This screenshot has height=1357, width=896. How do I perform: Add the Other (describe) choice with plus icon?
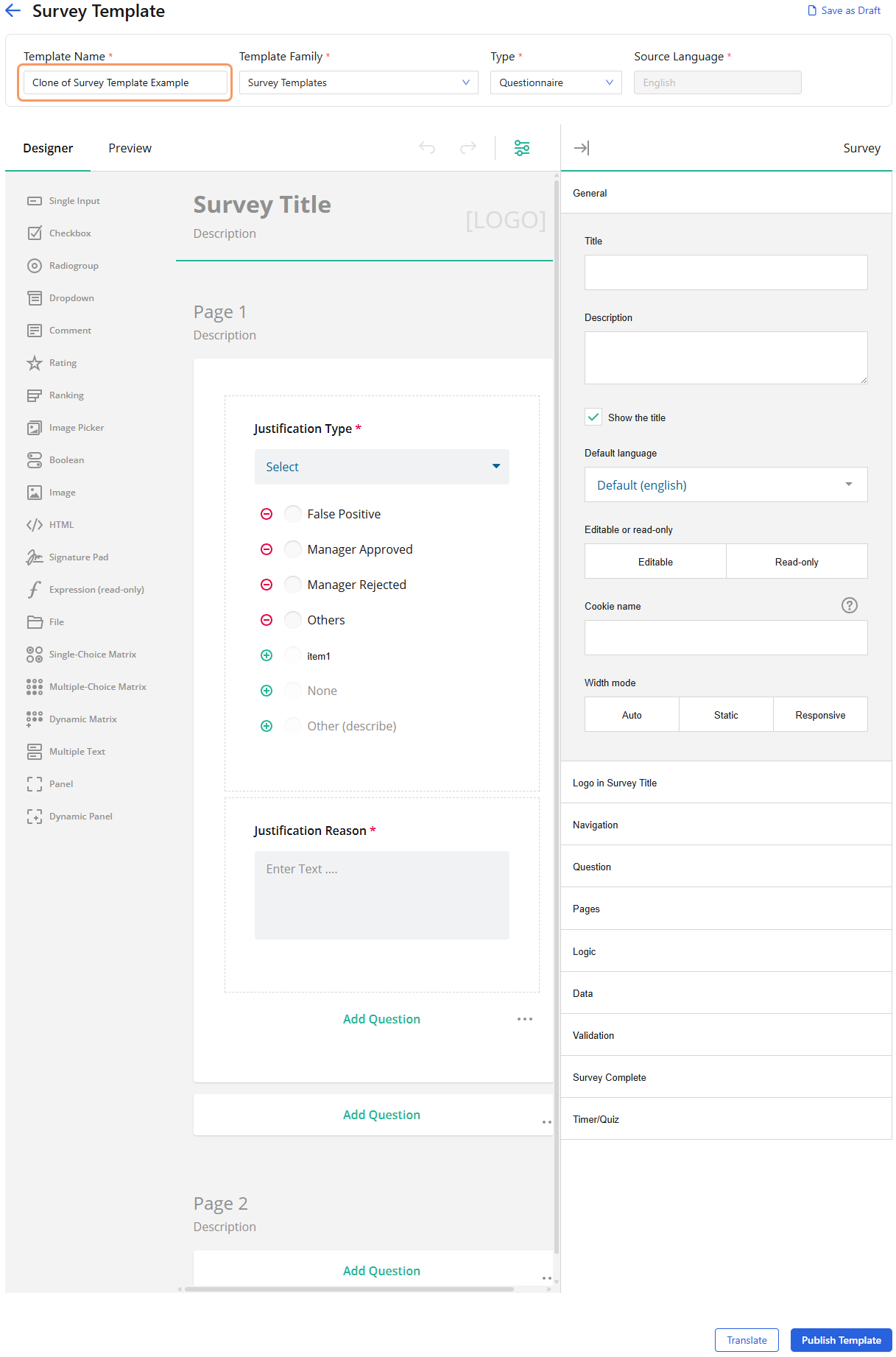coord(267,726)
